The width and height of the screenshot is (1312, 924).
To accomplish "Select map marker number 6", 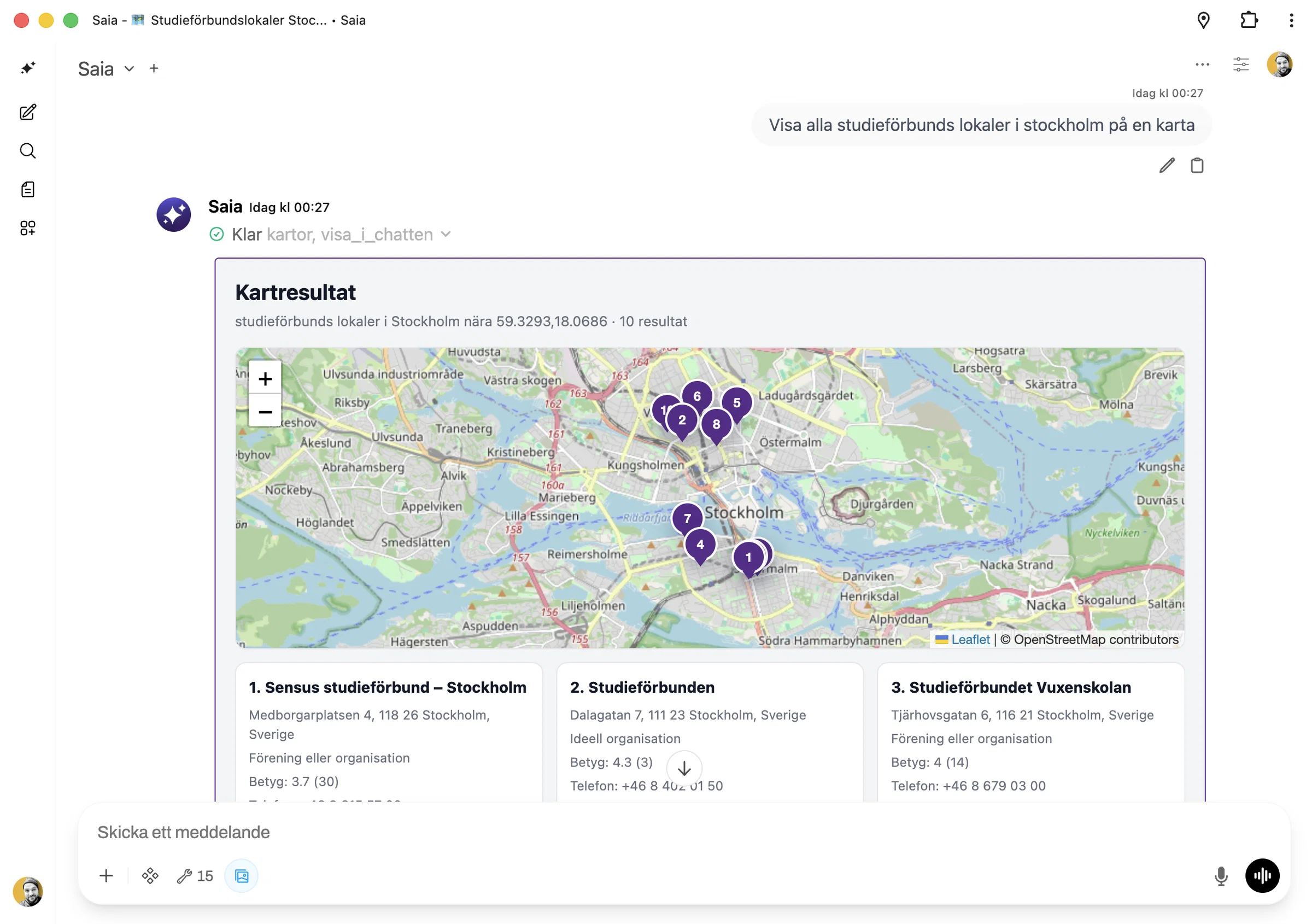I will click(697, 397).
